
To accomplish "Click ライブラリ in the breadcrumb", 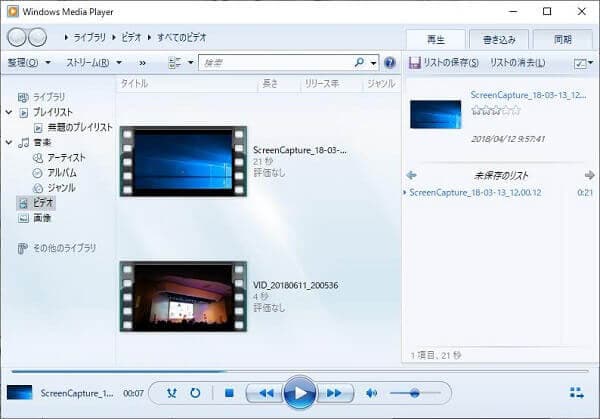I will 90,37.
